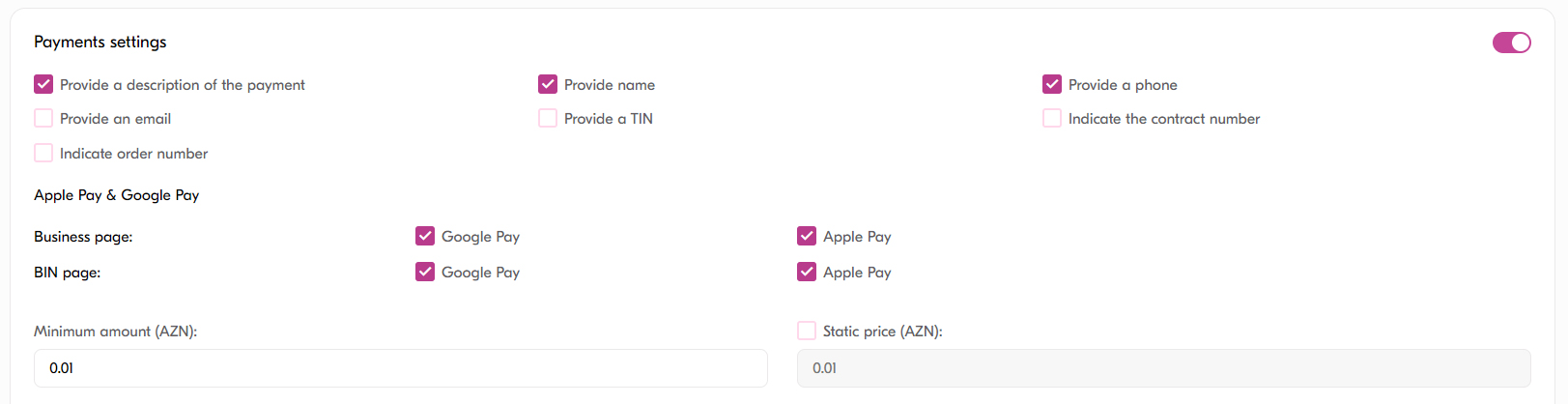Click the Minimum amount (AZN) input field

point(400,368)
